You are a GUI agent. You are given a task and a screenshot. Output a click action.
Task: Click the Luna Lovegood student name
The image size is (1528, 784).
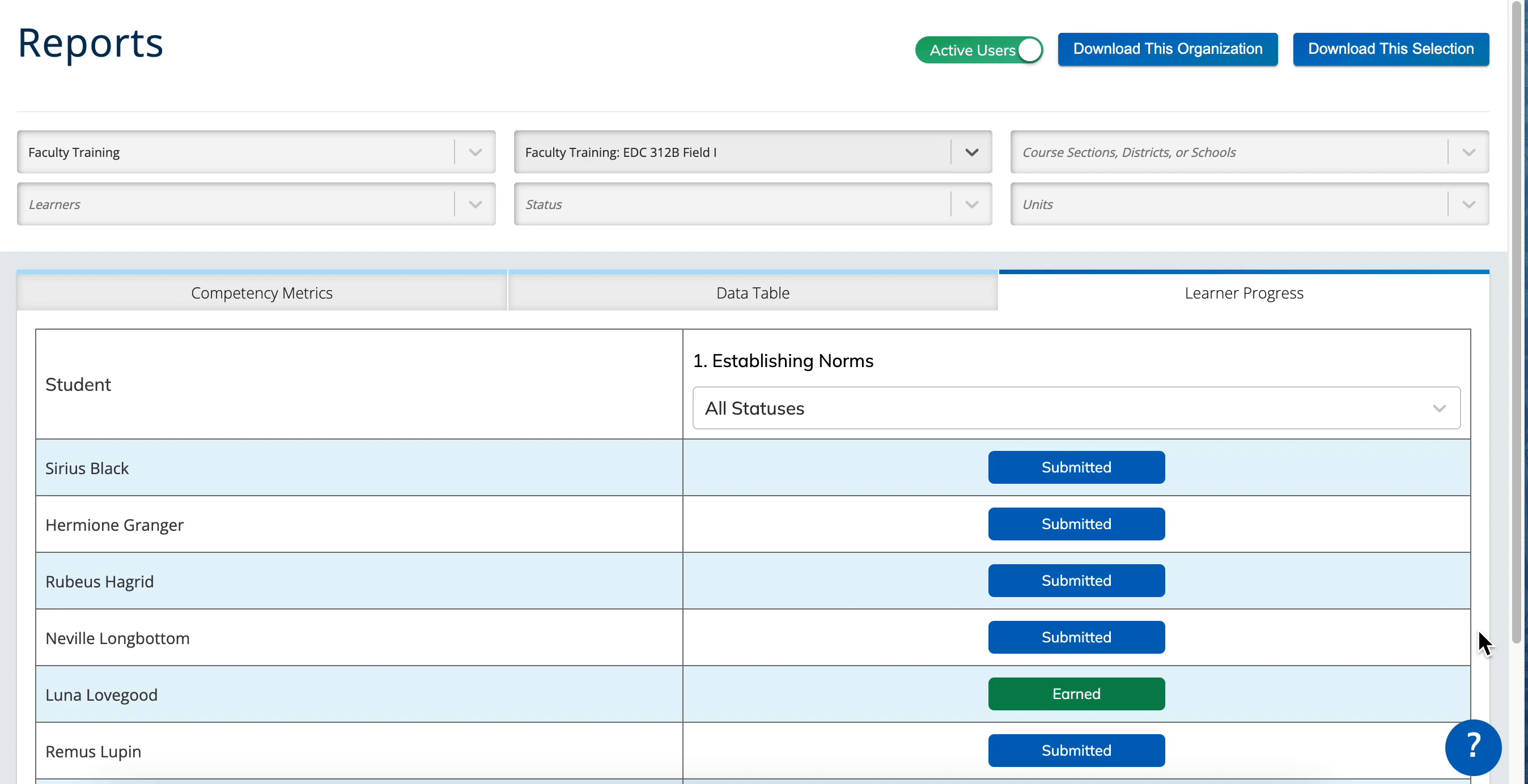[x=101, y=694]
